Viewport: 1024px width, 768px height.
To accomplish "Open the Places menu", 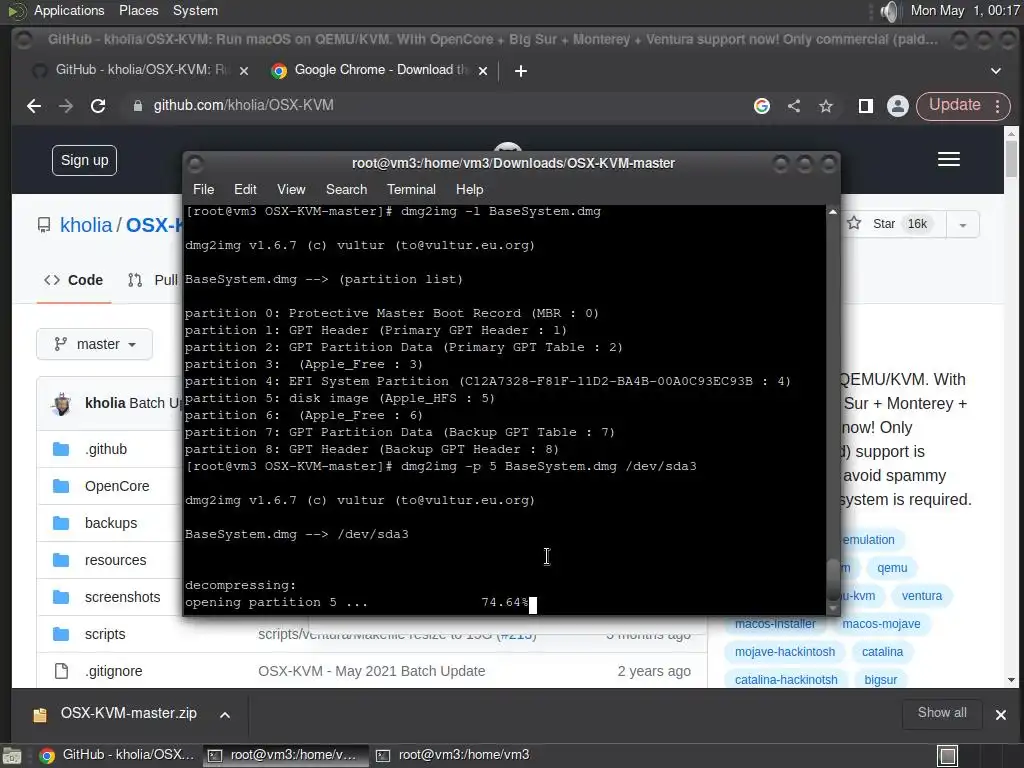I will [x=138, y=10].
